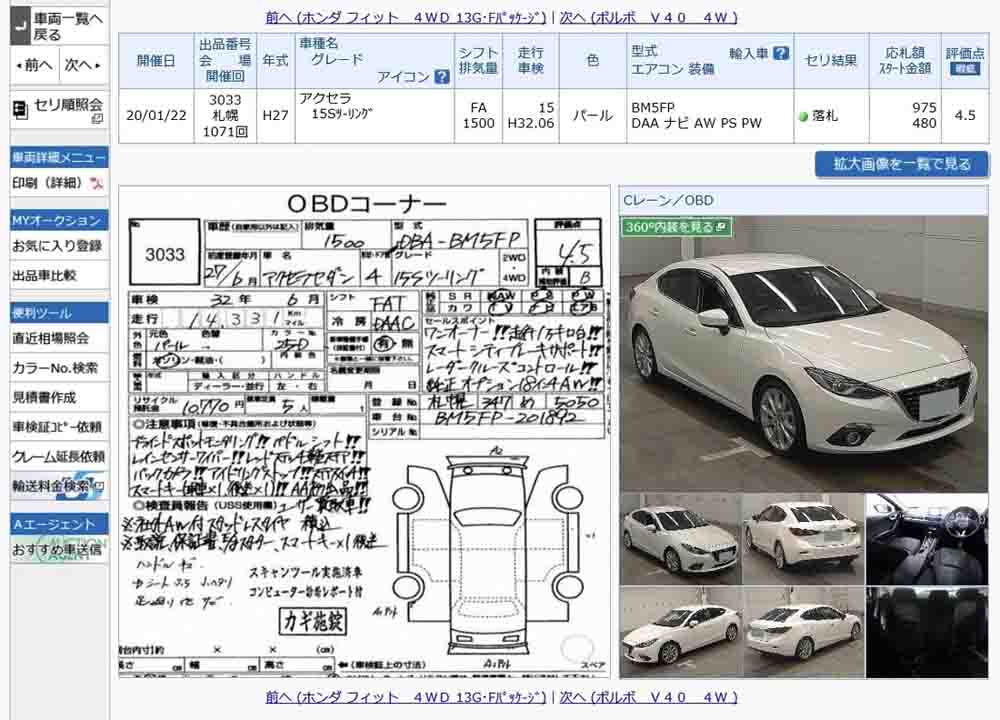The width and height of the screenshot is (1000, 720).
Task: Select 車検証コピー依頼 menu item
Action: (59, 427)
